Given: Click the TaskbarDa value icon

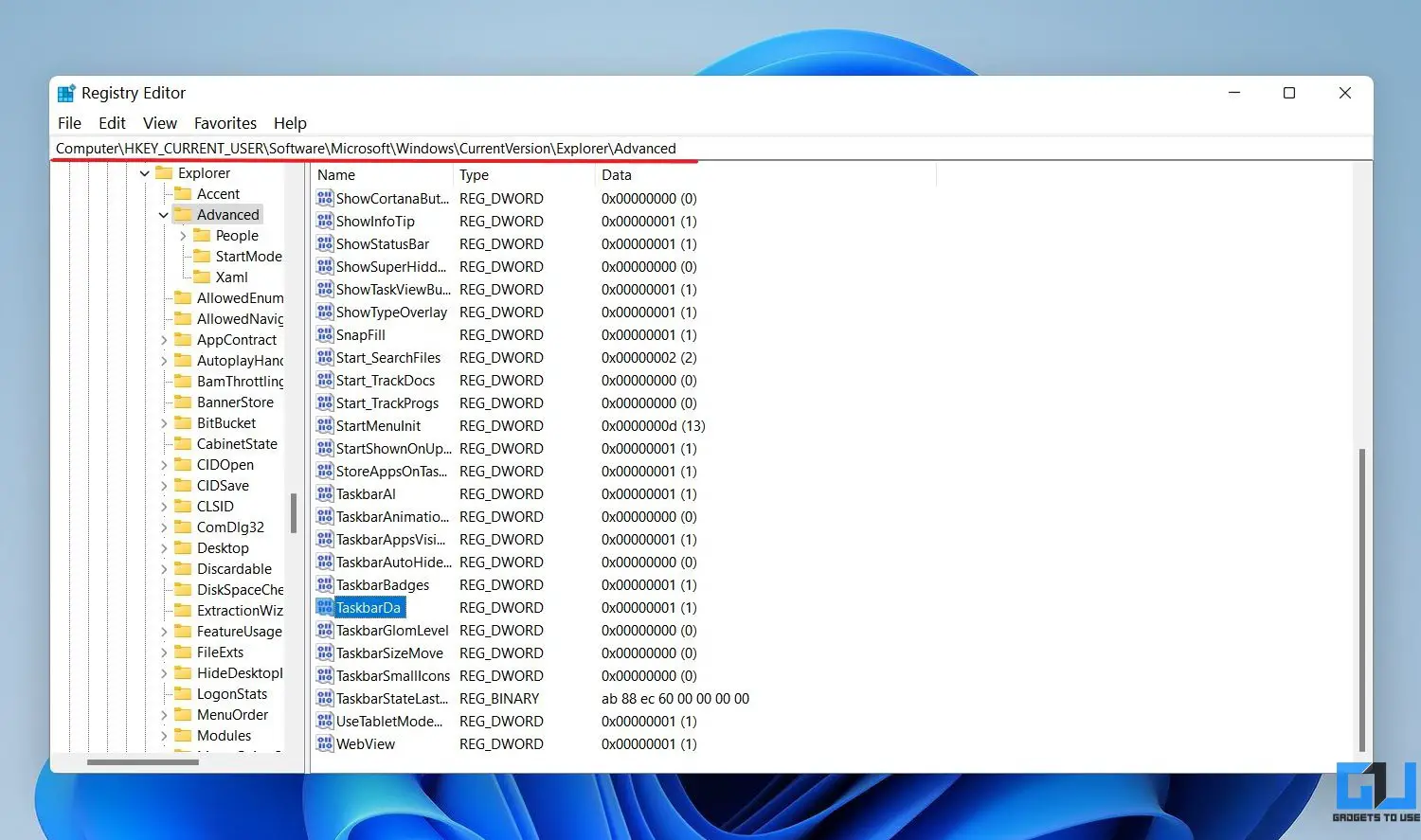Looking at the screenshot, I should (325, 607).
